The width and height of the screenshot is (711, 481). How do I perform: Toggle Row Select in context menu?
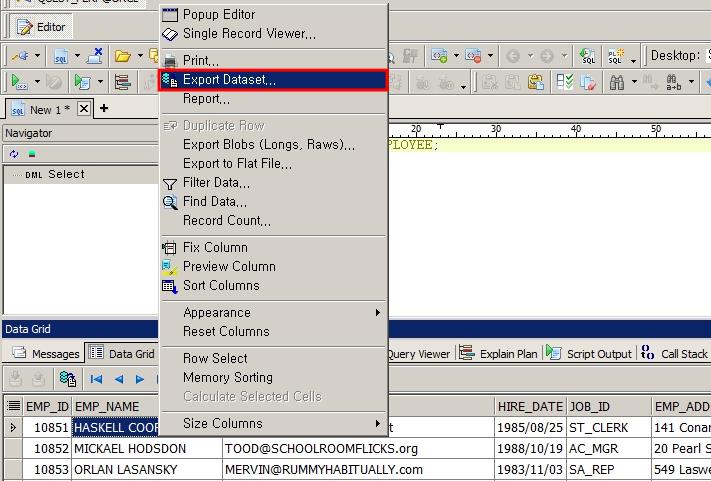(x=215, y=358)
